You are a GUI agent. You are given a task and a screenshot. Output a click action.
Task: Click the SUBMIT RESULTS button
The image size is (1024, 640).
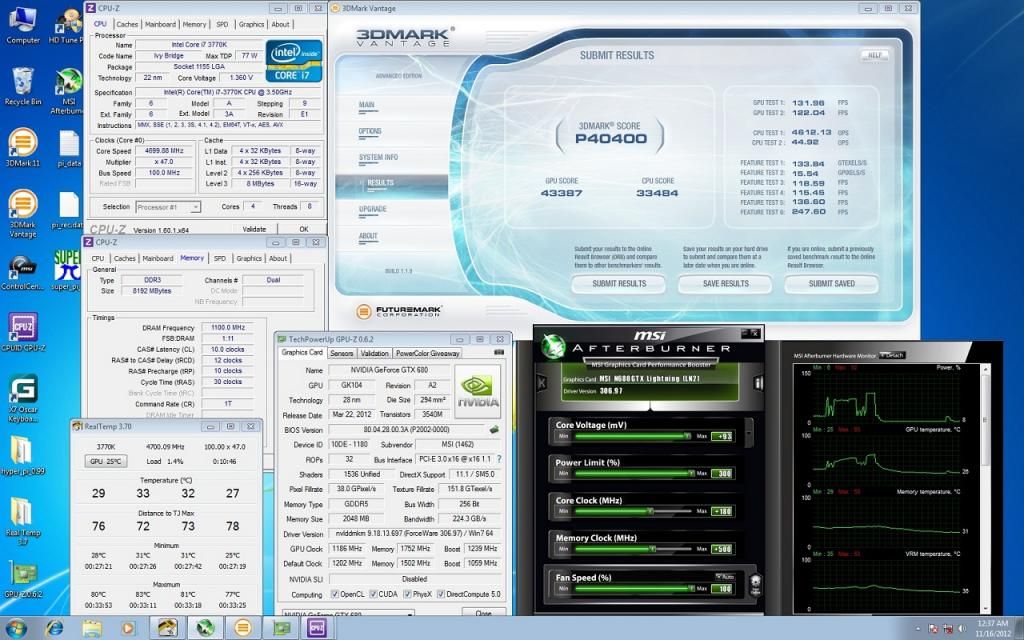point(619,283)
